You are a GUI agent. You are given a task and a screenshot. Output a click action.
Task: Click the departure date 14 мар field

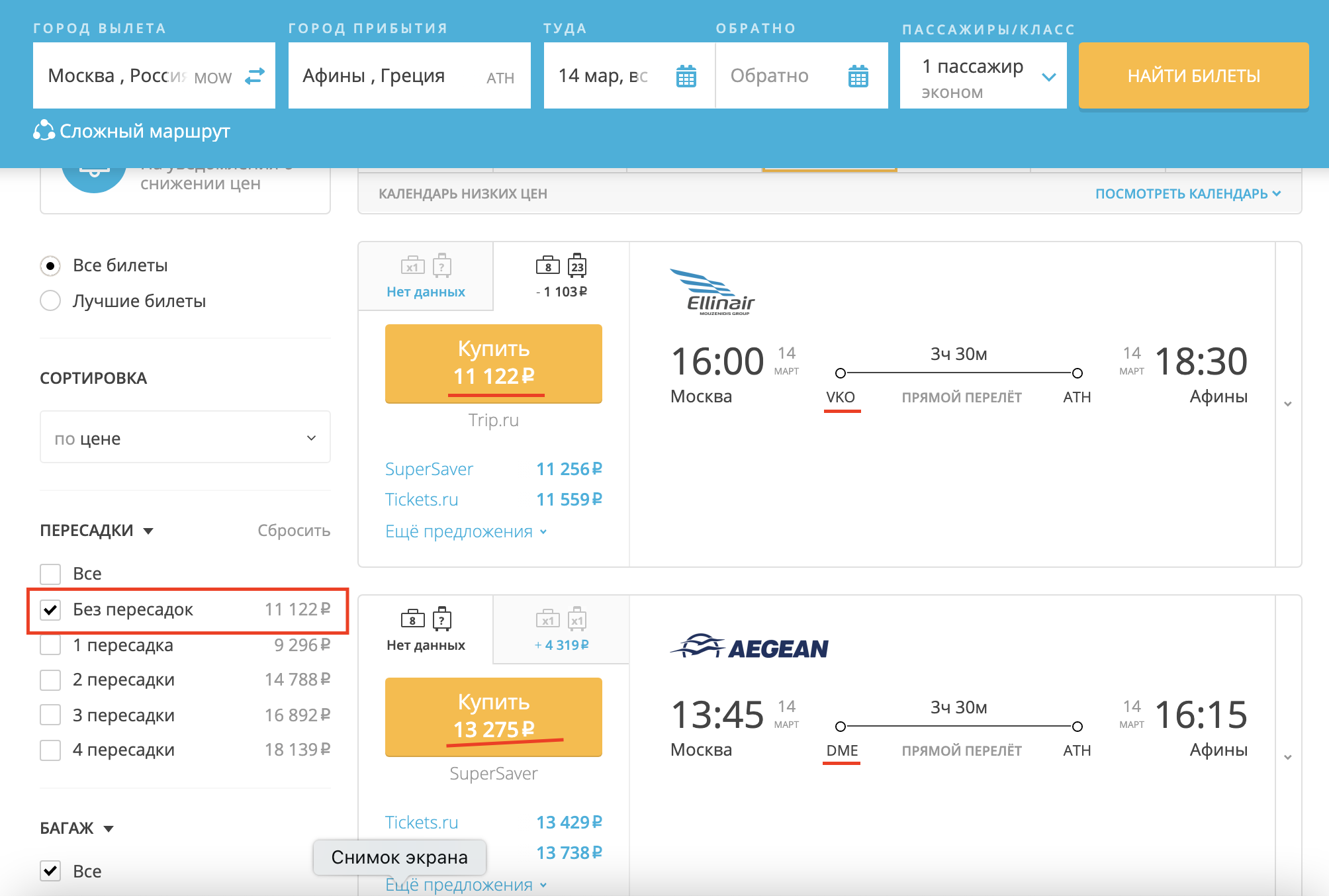tap(629, 75)
